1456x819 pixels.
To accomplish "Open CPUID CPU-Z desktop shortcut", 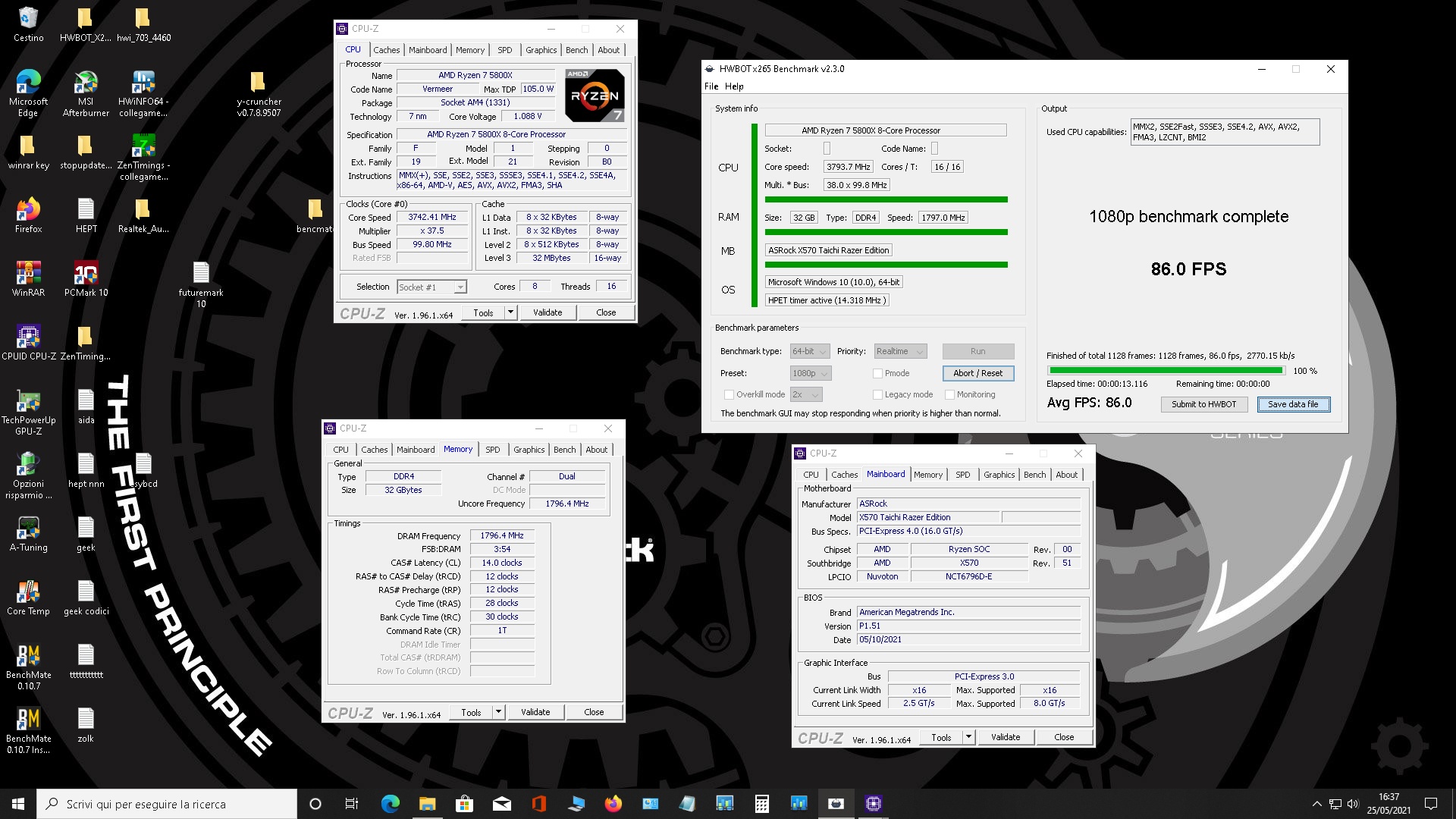I will 28,342.
